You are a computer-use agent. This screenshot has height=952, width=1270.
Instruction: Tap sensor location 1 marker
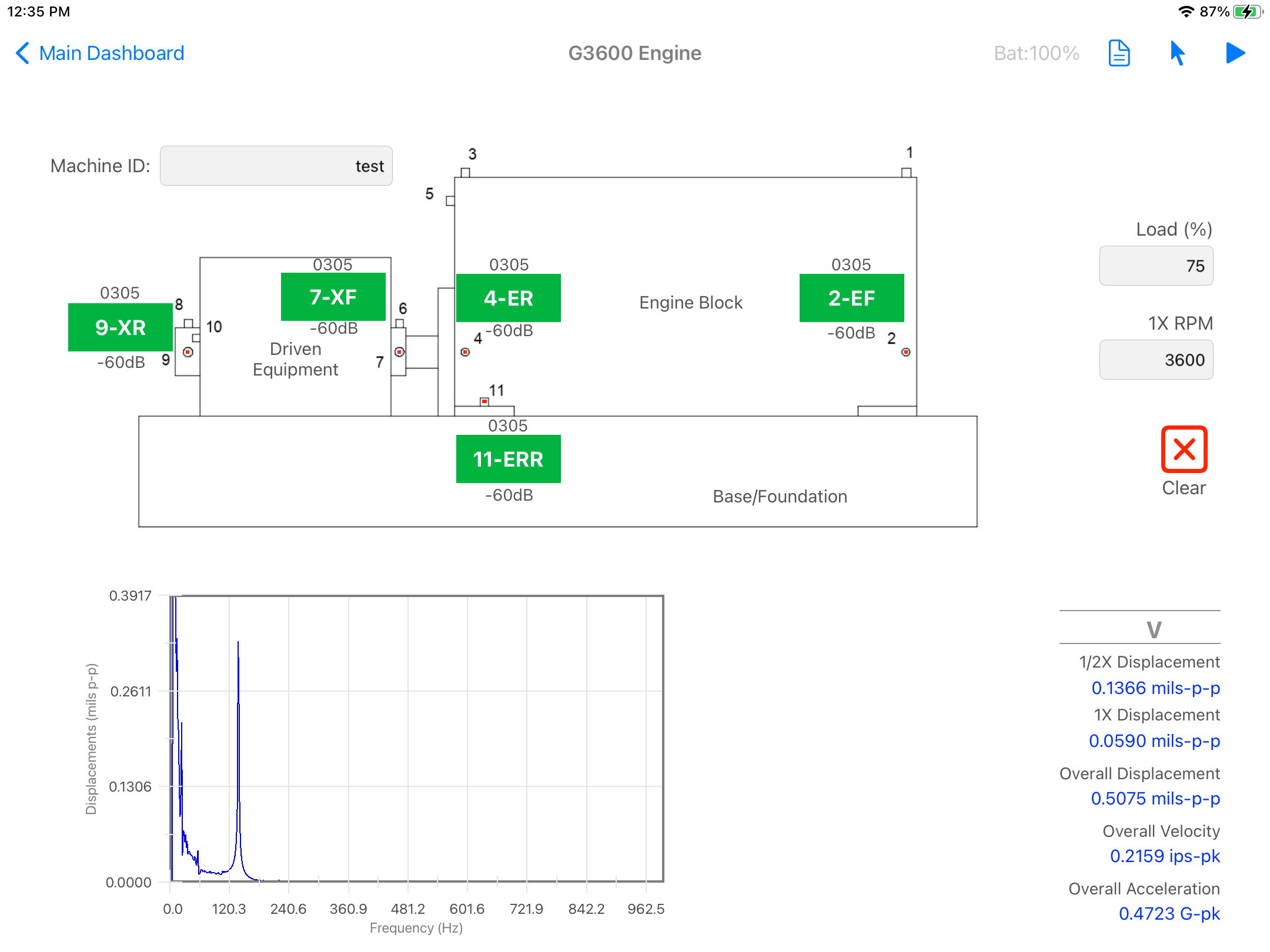tap(907, 173)
